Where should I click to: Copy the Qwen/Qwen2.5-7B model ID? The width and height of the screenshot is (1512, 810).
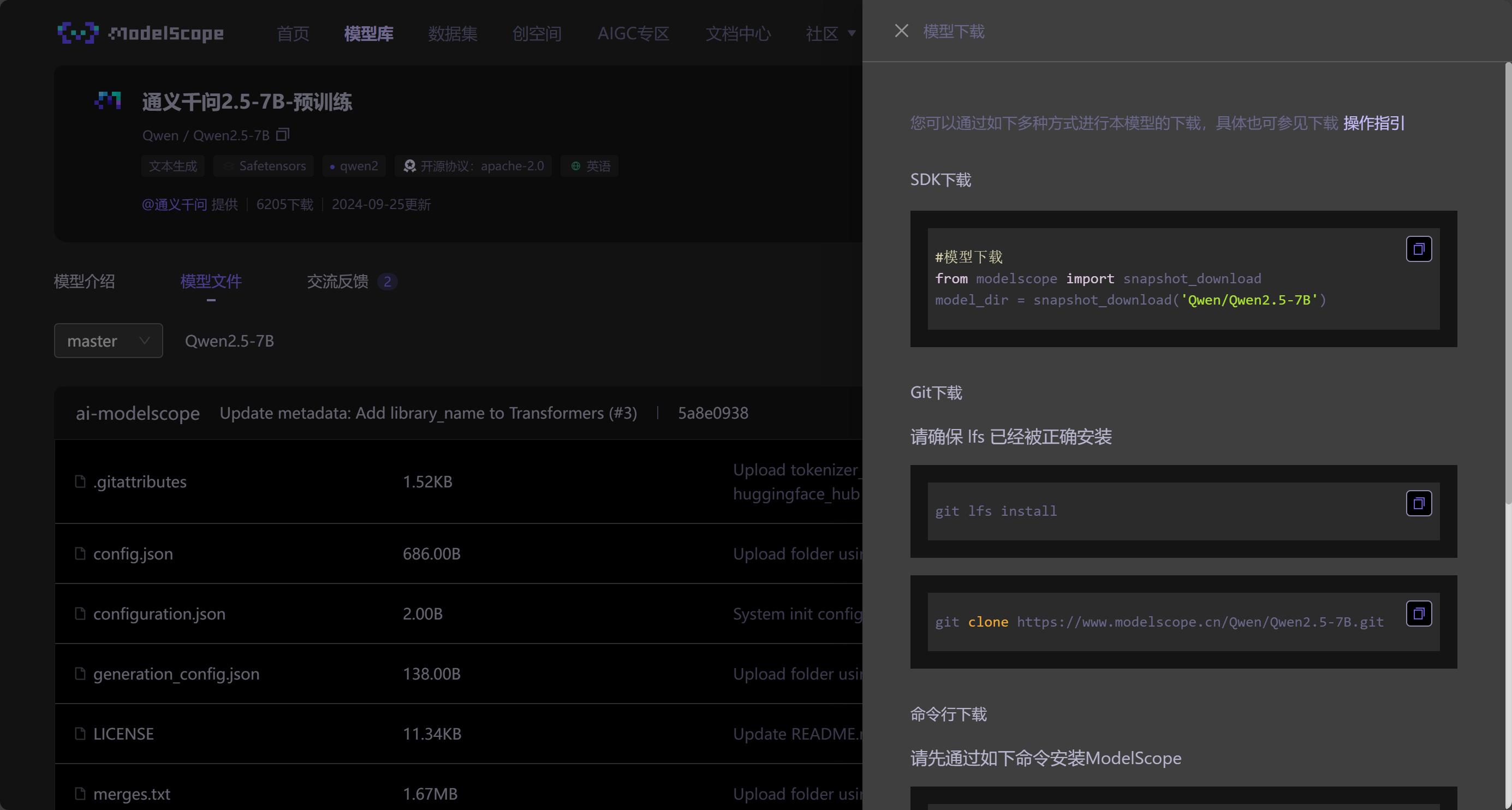pyautogui.click(x=283, y=135)
